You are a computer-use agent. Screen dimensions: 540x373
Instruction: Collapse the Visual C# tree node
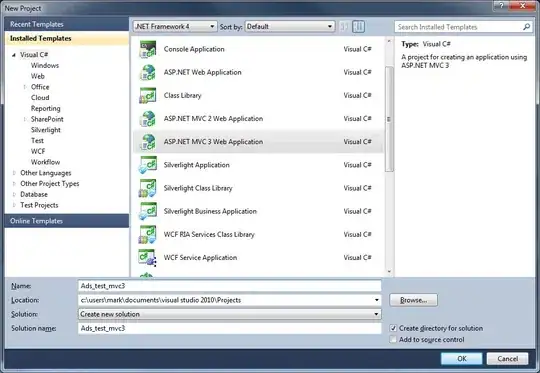click(13, 55)
